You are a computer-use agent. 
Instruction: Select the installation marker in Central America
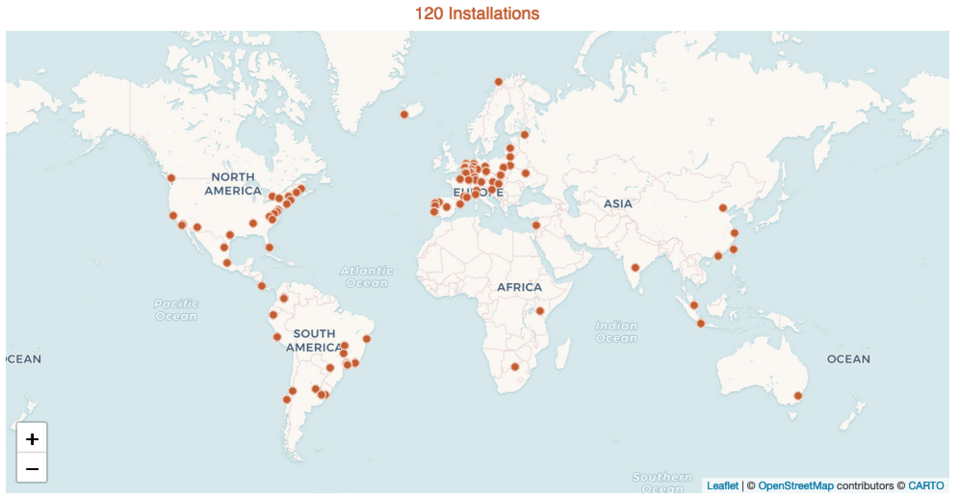262,286
